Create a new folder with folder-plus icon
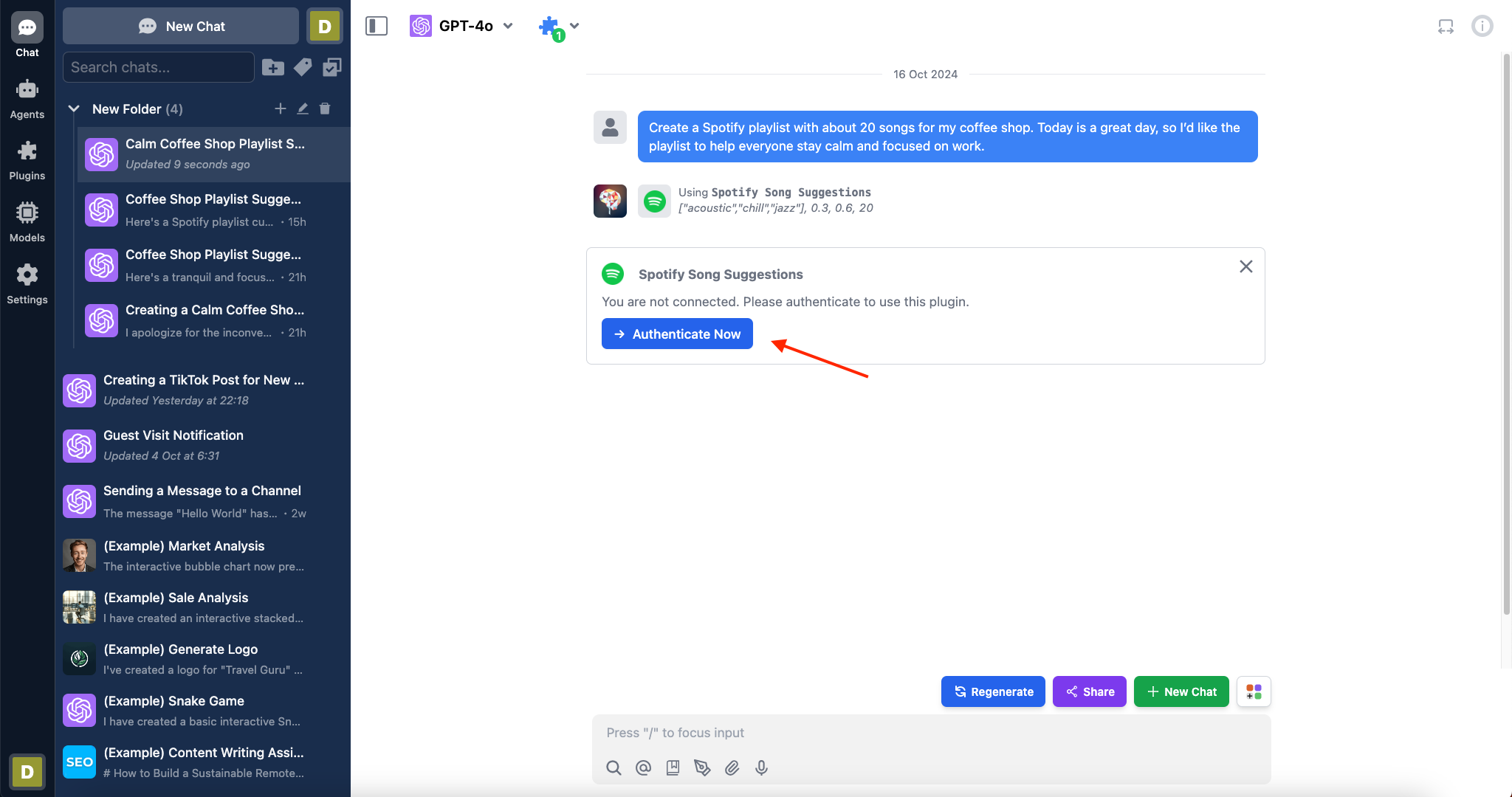The width and height of the screenshot is (1512, 797). 273,67
